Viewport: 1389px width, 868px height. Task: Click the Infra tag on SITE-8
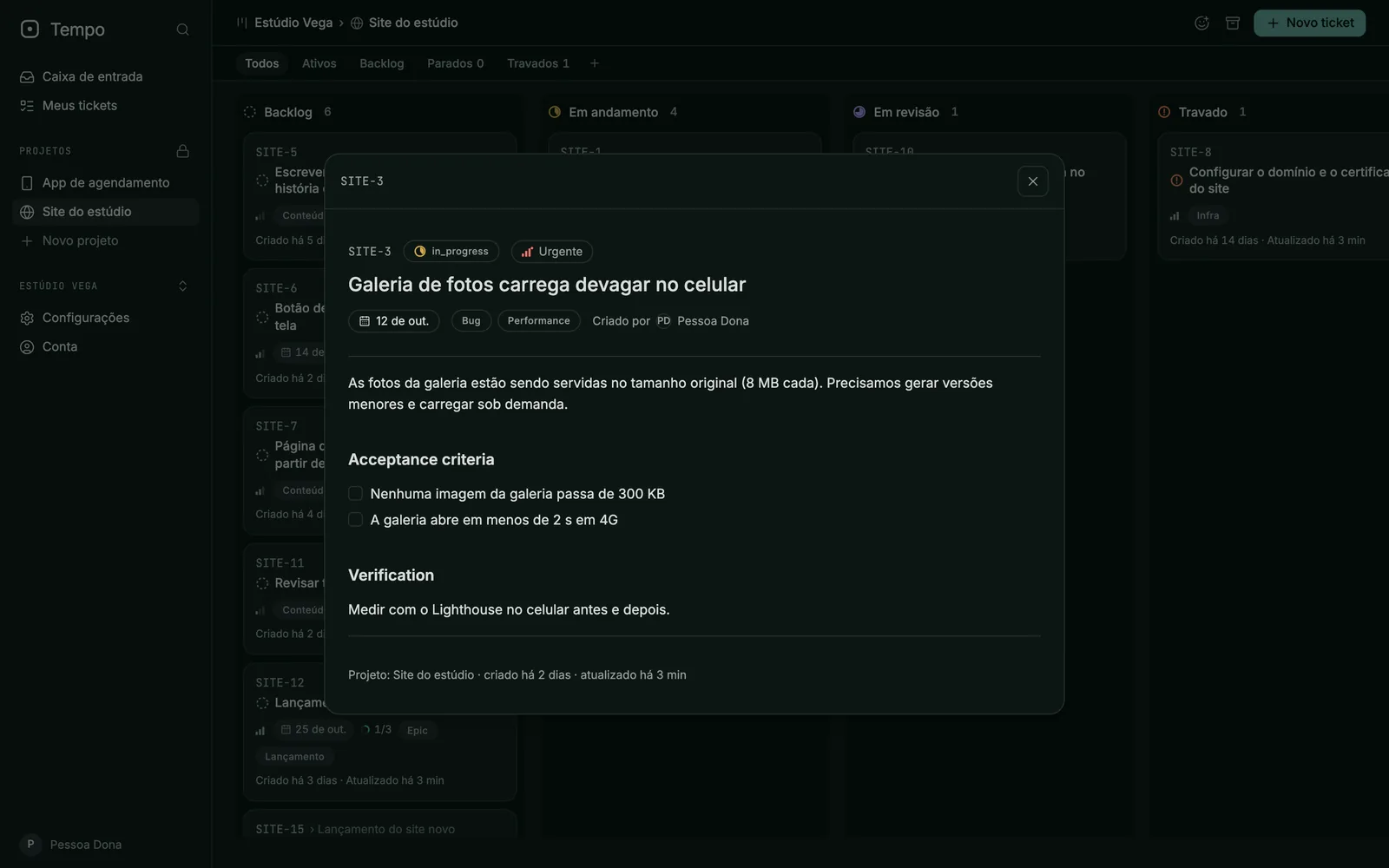pyautogui.click(x=1208, y=215)
